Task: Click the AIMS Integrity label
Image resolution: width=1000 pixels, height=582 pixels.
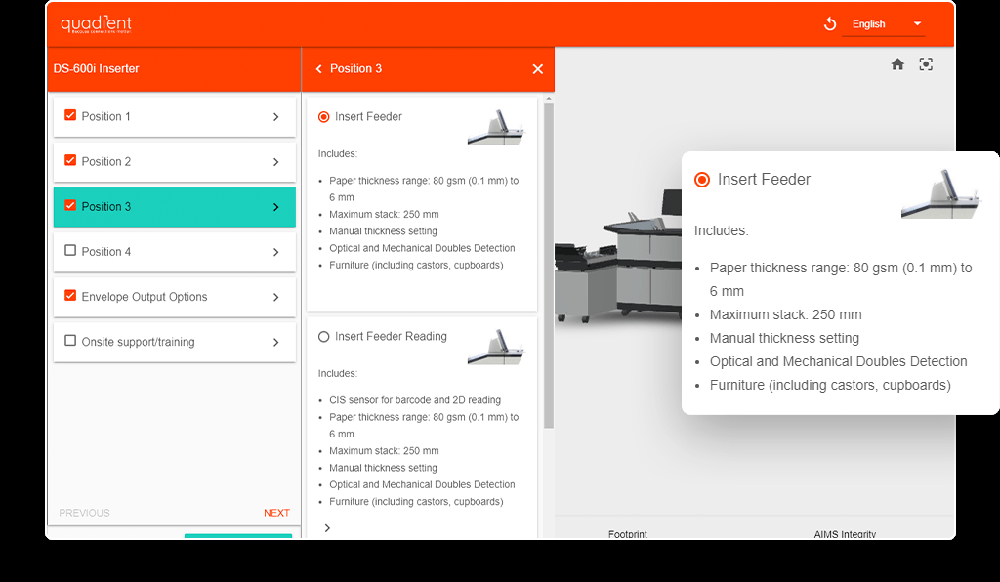Action: (844, 534)
